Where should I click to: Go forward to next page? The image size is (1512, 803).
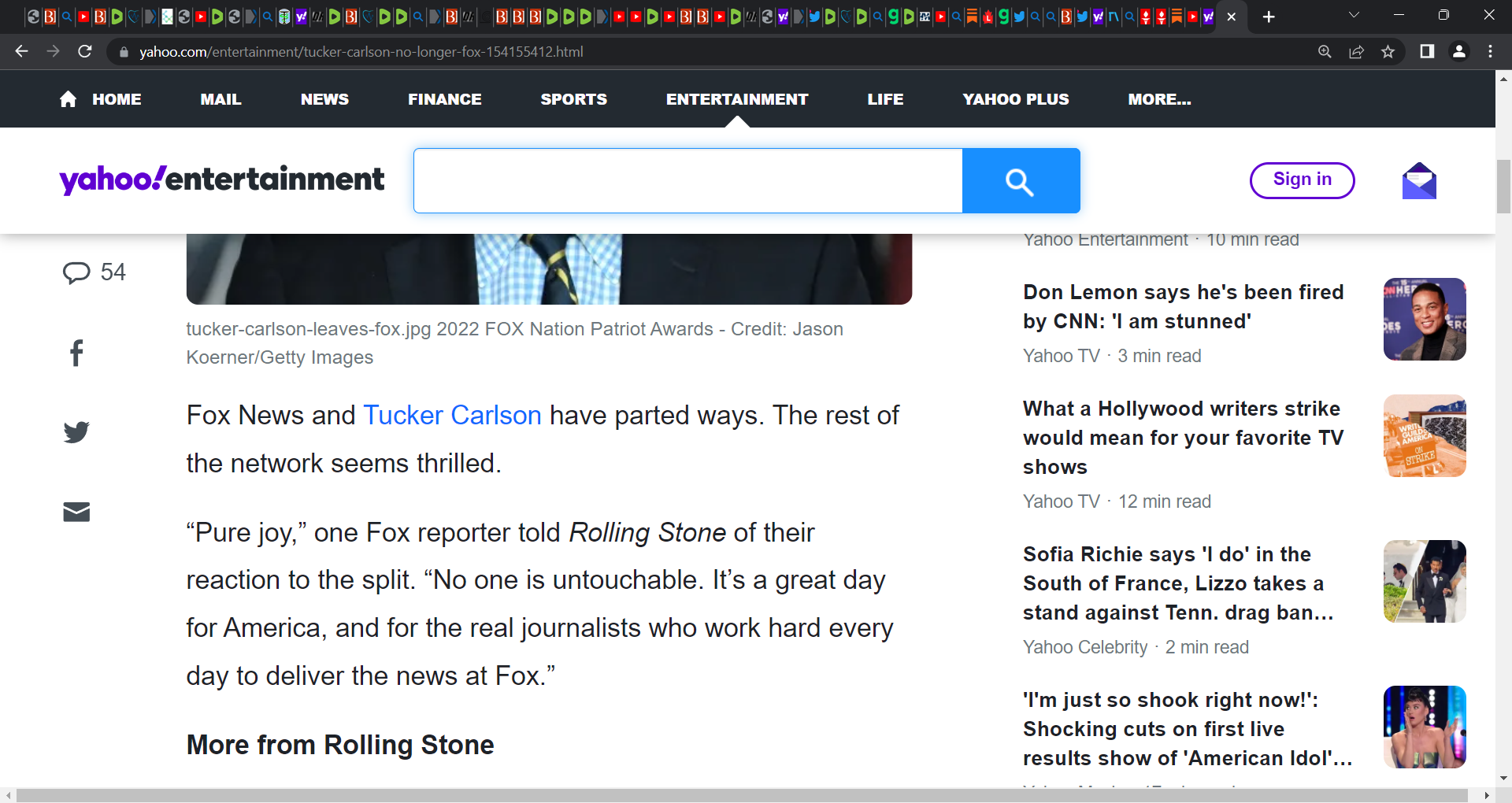point(53,51)
